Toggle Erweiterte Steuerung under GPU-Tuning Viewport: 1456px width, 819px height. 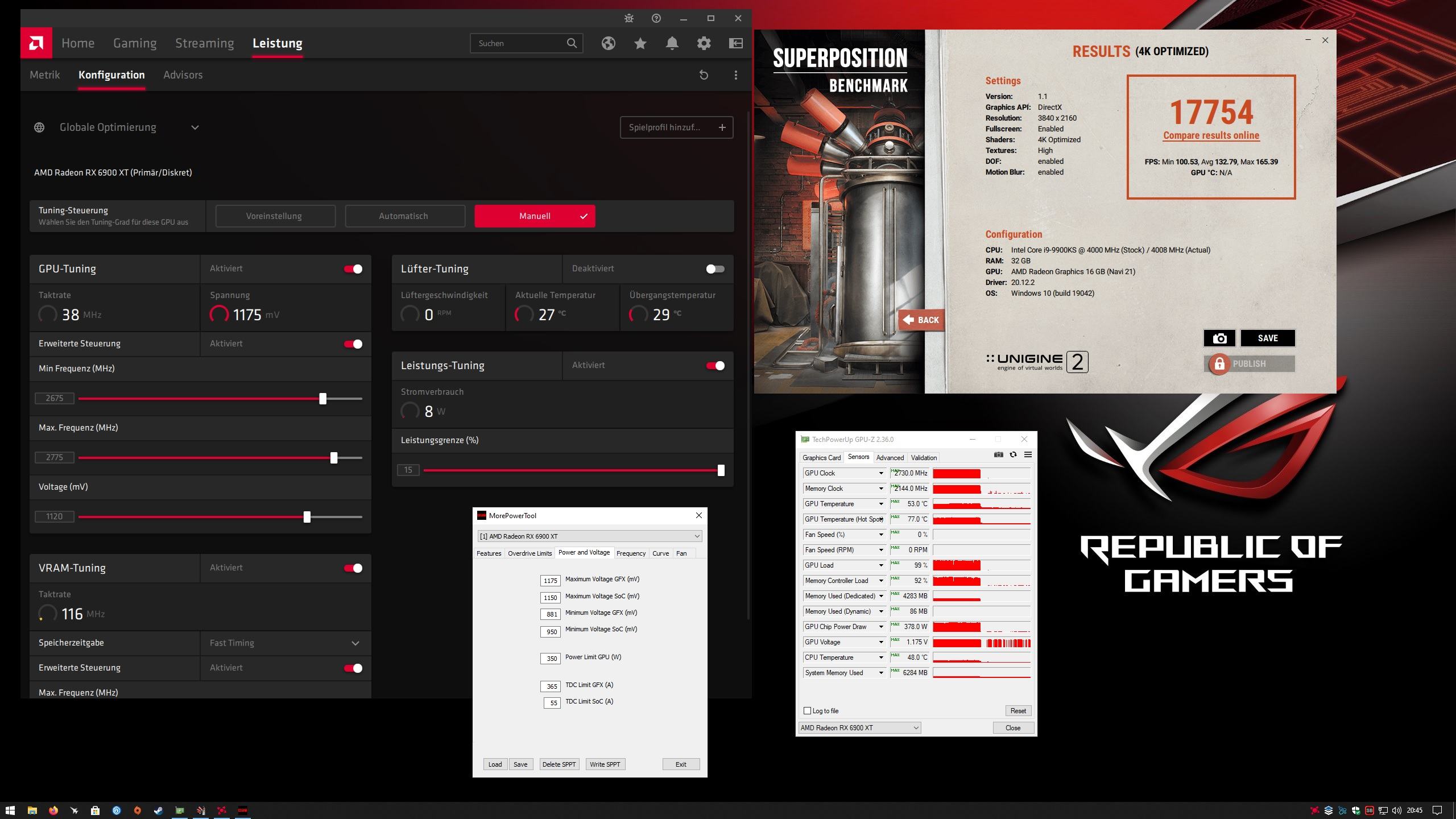[353, 344]
